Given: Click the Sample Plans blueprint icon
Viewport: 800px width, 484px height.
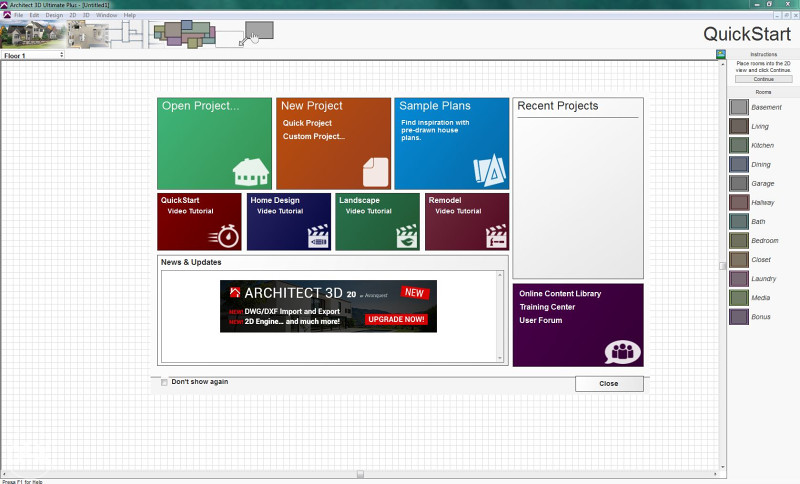Looking at the screenshot, I should coord(490,170).
